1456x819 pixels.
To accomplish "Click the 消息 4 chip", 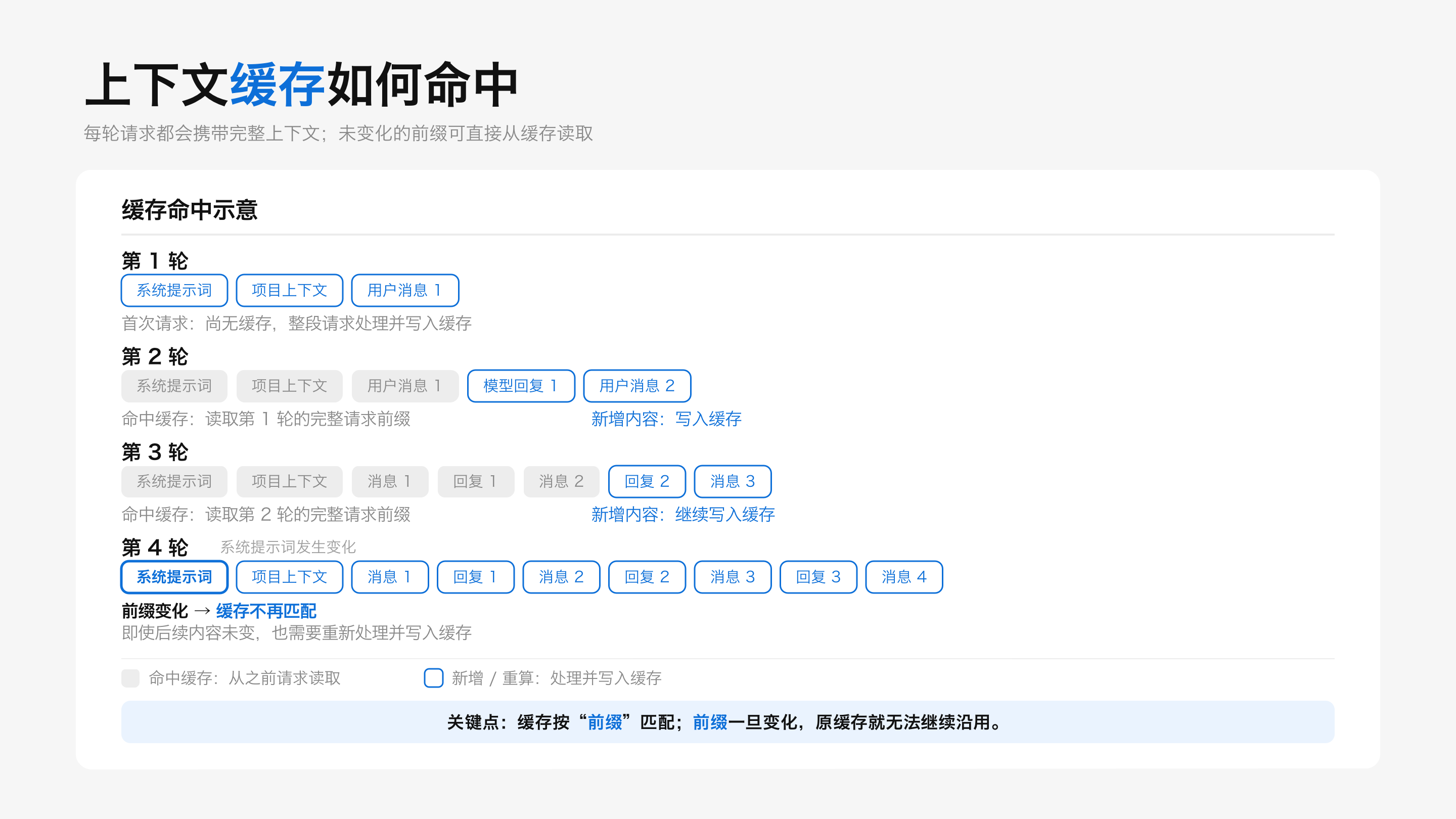I will click(x=904, y=577).
